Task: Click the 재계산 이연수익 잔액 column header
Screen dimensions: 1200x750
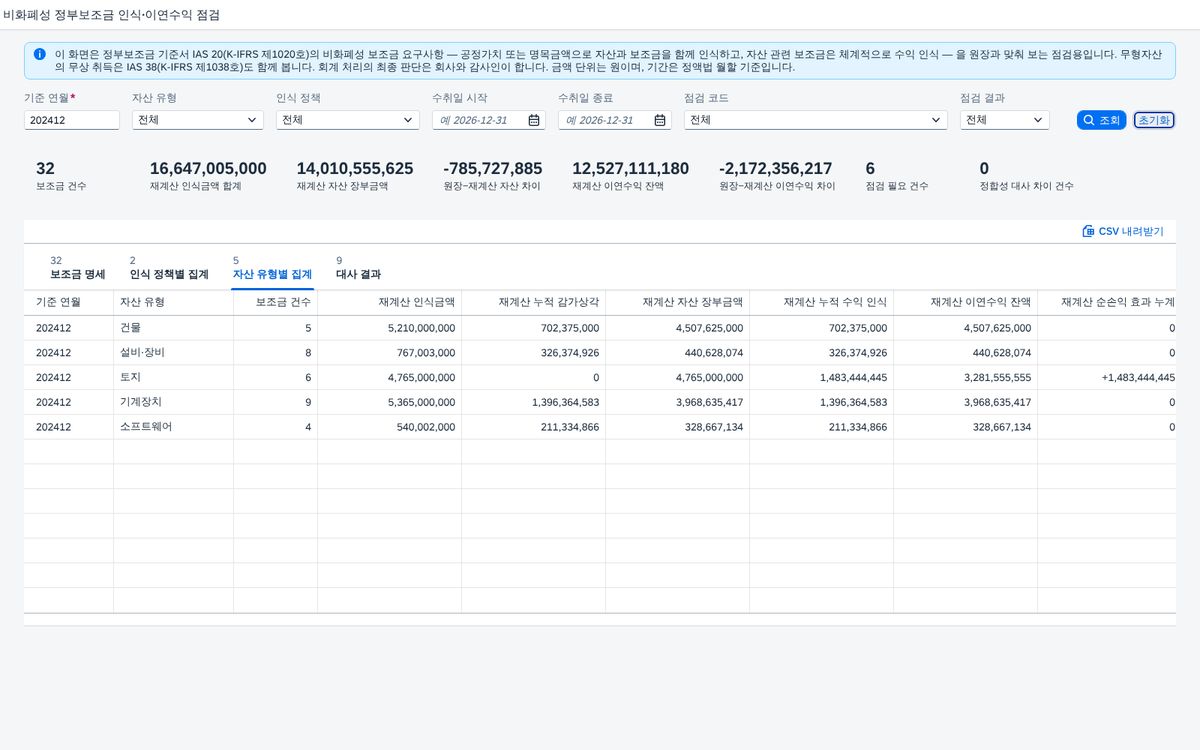Action: point(965,302)
